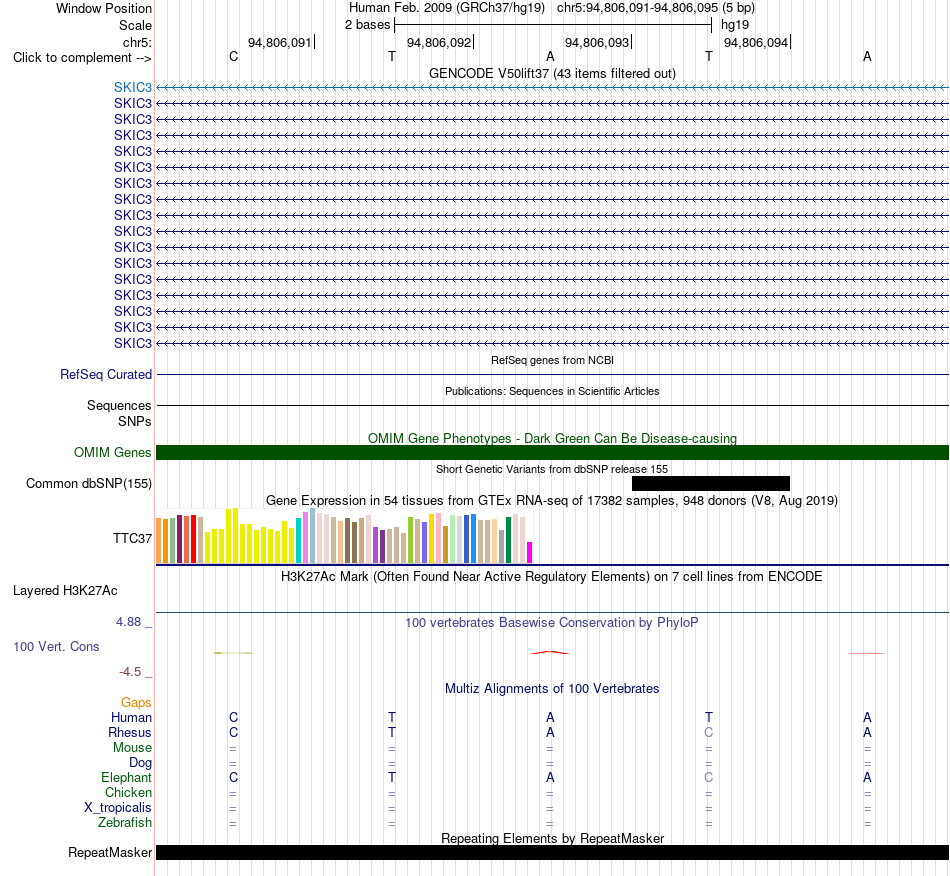The image size is (950, 876).
Task: Open the TTC37 GTEx expression bar chart
Action: 344,536
